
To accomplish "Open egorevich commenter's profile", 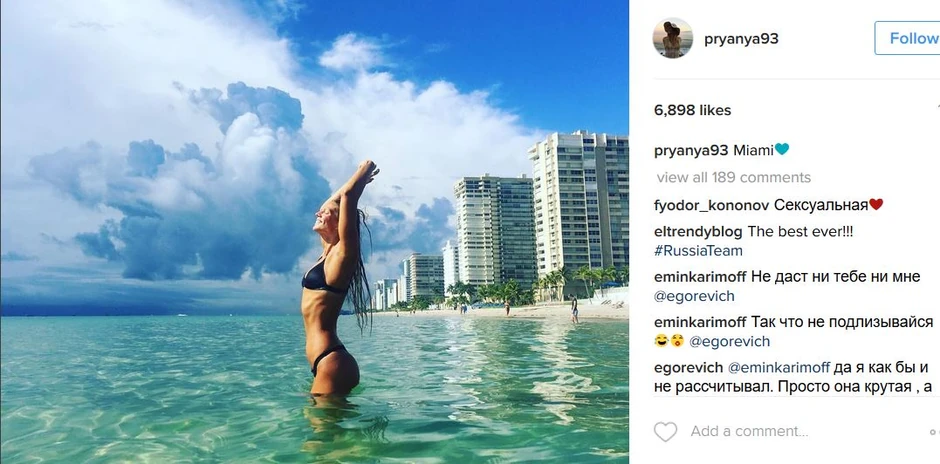I will pos(688,367).
